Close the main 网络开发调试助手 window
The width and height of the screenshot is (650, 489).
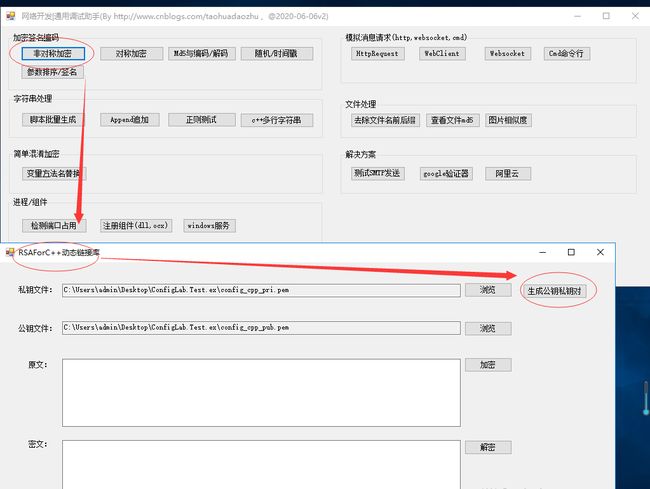click(x=635, y=16)
